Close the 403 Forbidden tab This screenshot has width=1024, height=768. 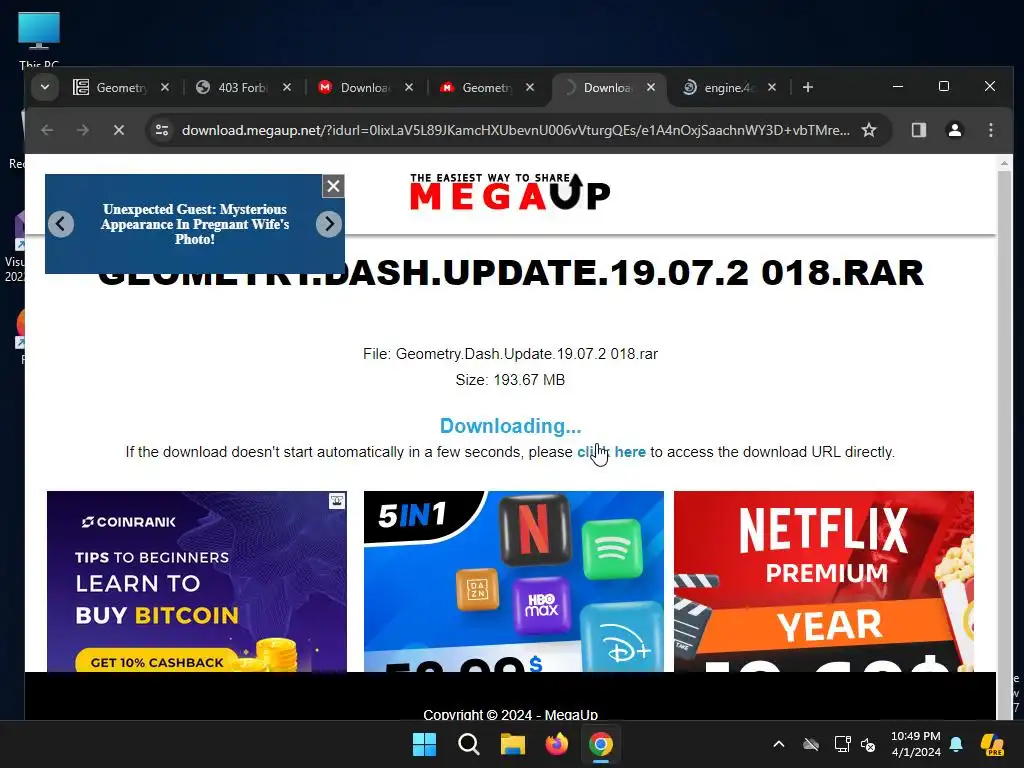click(287, 87)
